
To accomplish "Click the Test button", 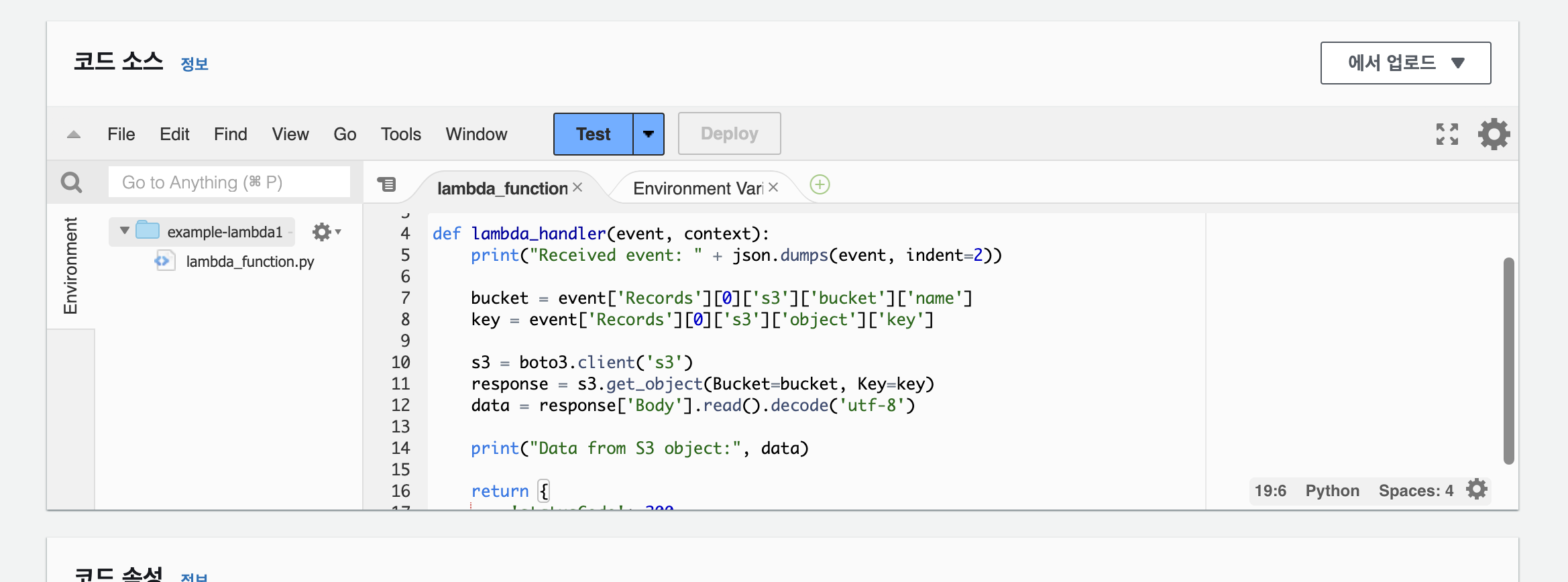I will pos(593,134).
